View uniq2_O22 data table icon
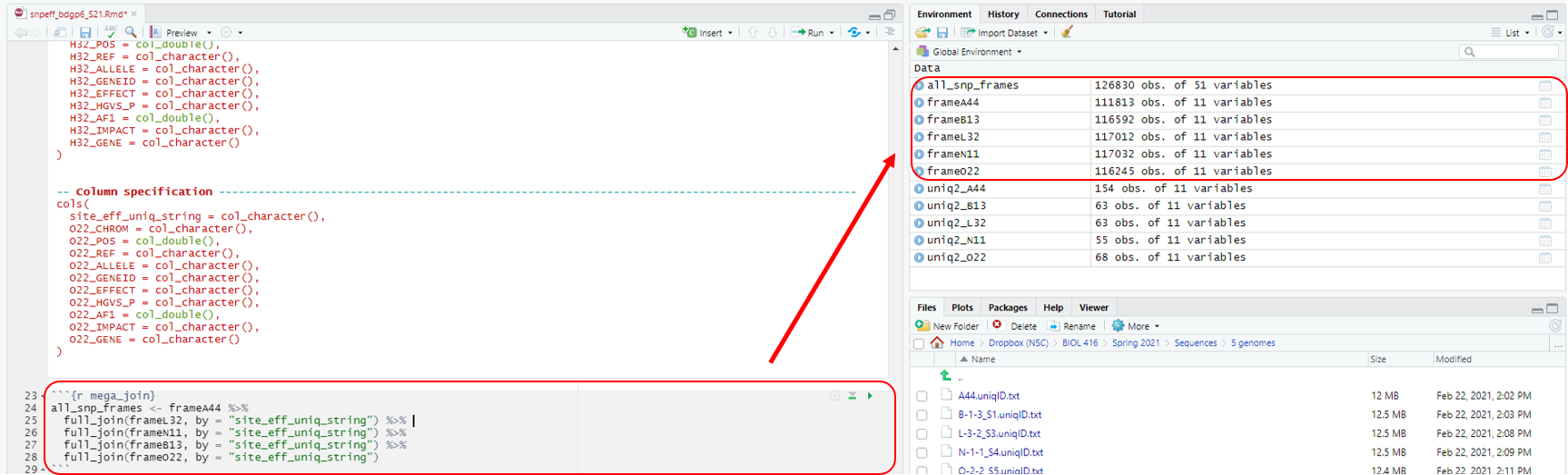 tap(1544, 258)
